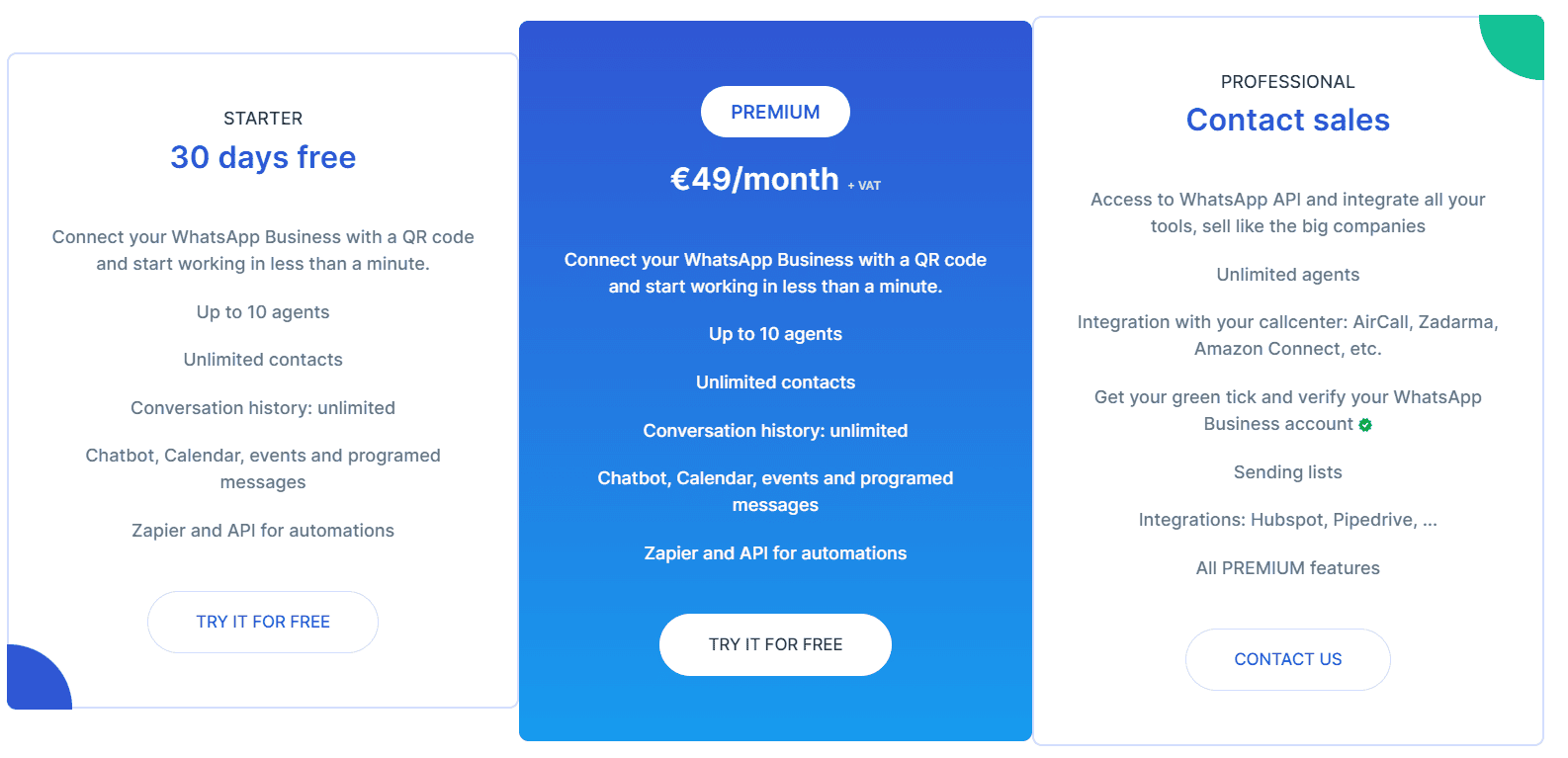
Task: Select Zapier and API for automations on Starter
Action: click(262, 530)
